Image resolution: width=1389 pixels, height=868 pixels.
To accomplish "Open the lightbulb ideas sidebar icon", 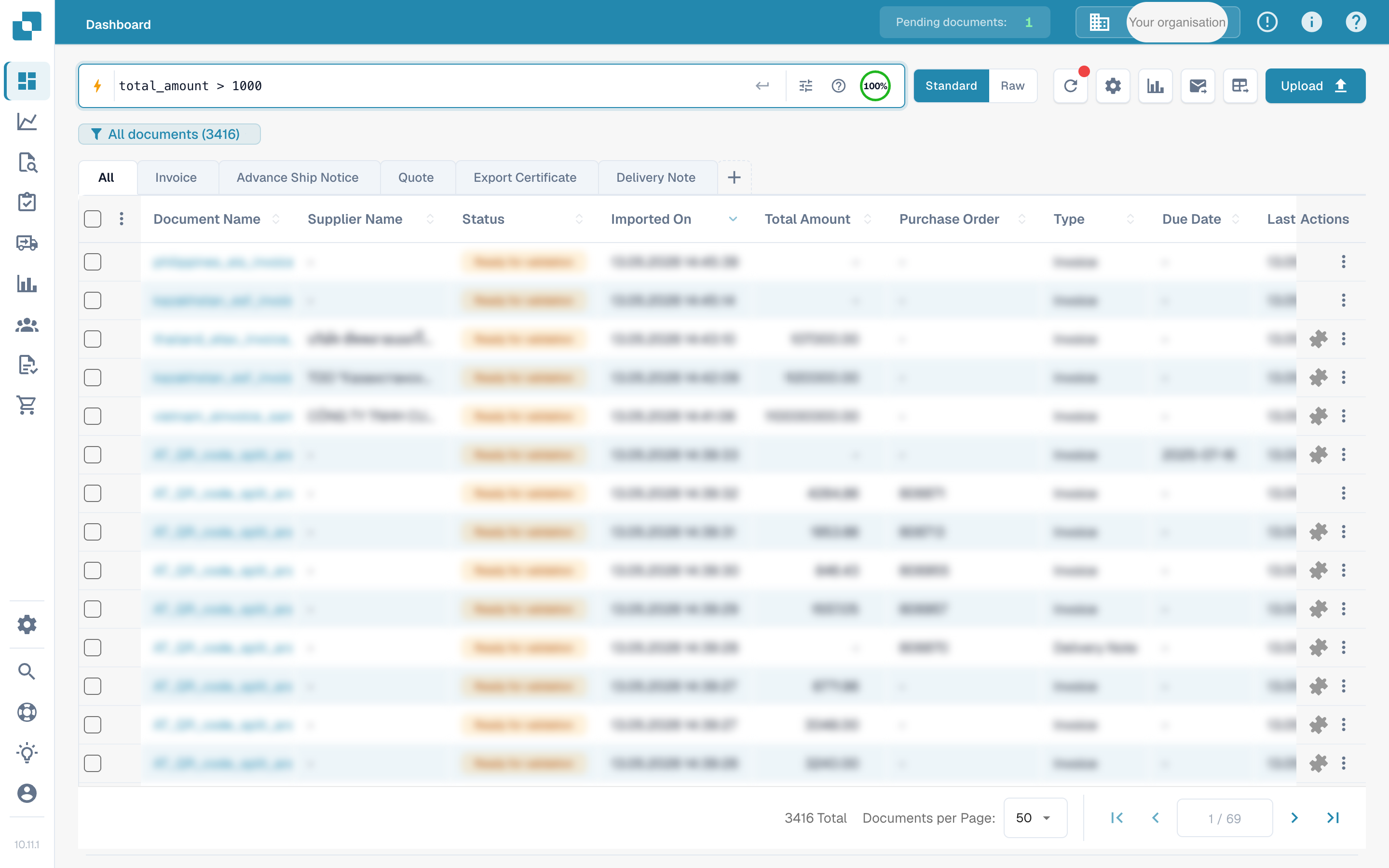I will [27, 753].
